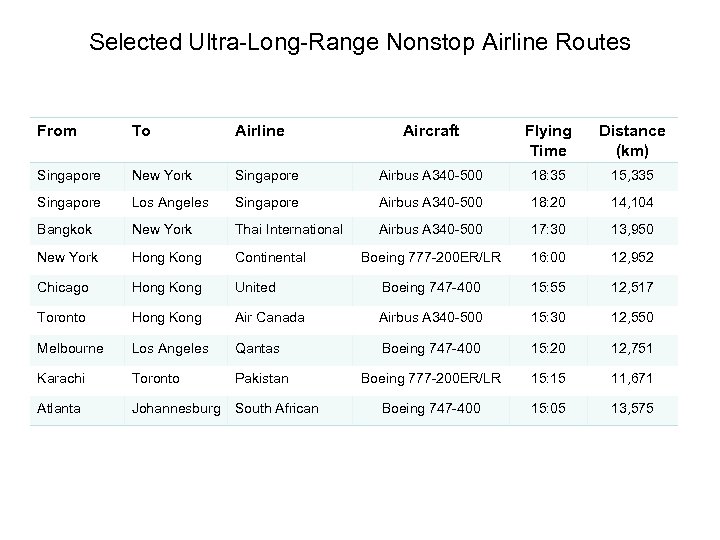Viewport: 720px width, 540px height.
Task: Select the From column header
Action: click(x=56, y=131)
